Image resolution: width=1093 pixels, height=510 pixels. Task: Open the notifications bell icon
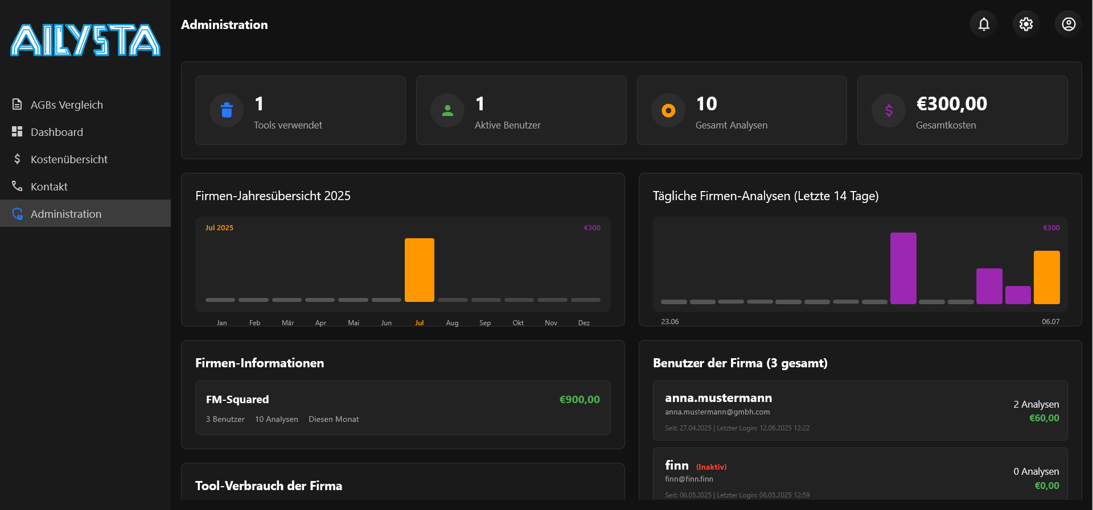[x=983, y=24]
